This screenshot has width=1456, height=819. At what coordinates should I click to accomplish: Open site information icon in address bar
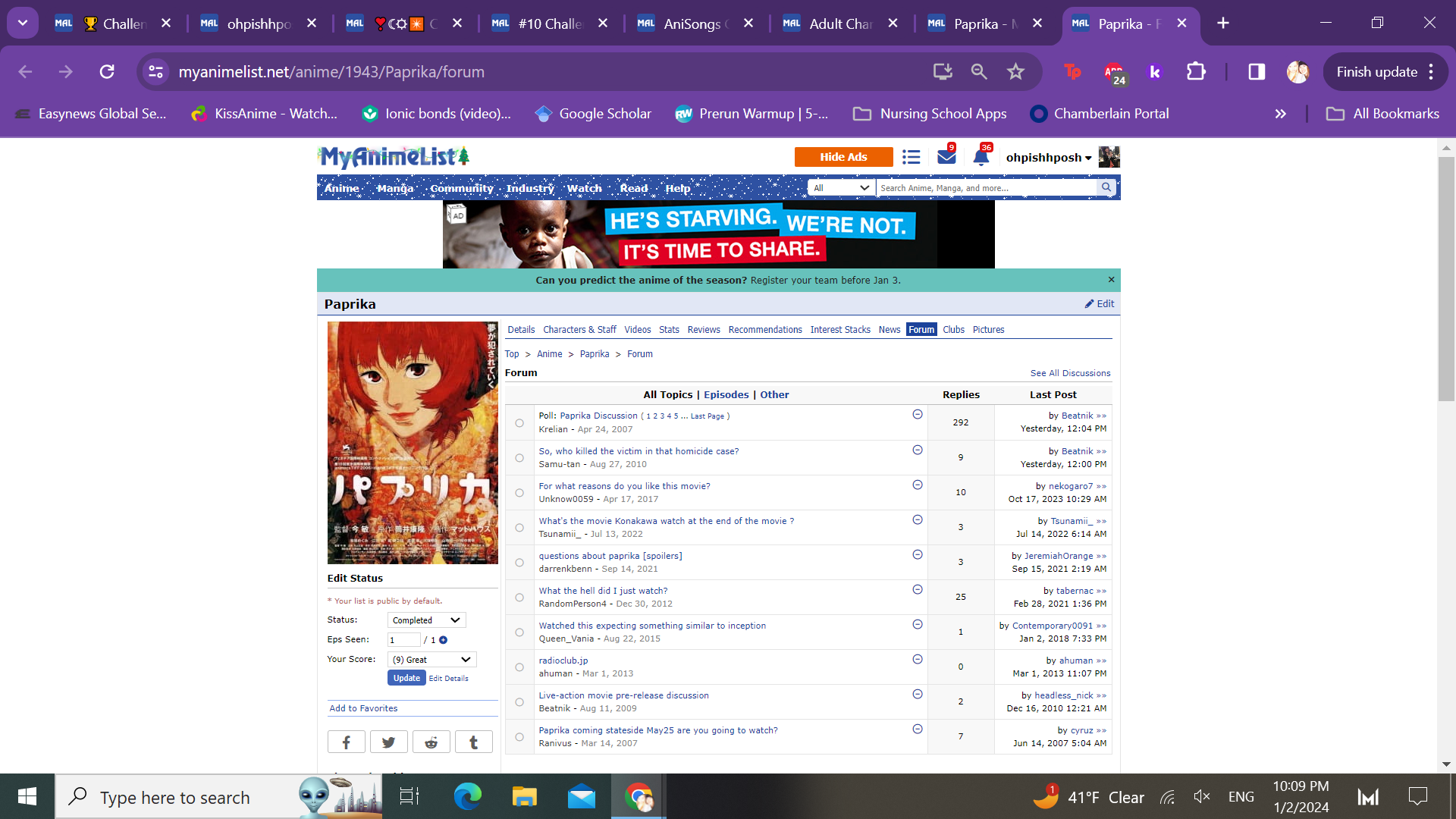tap(155, 71)
